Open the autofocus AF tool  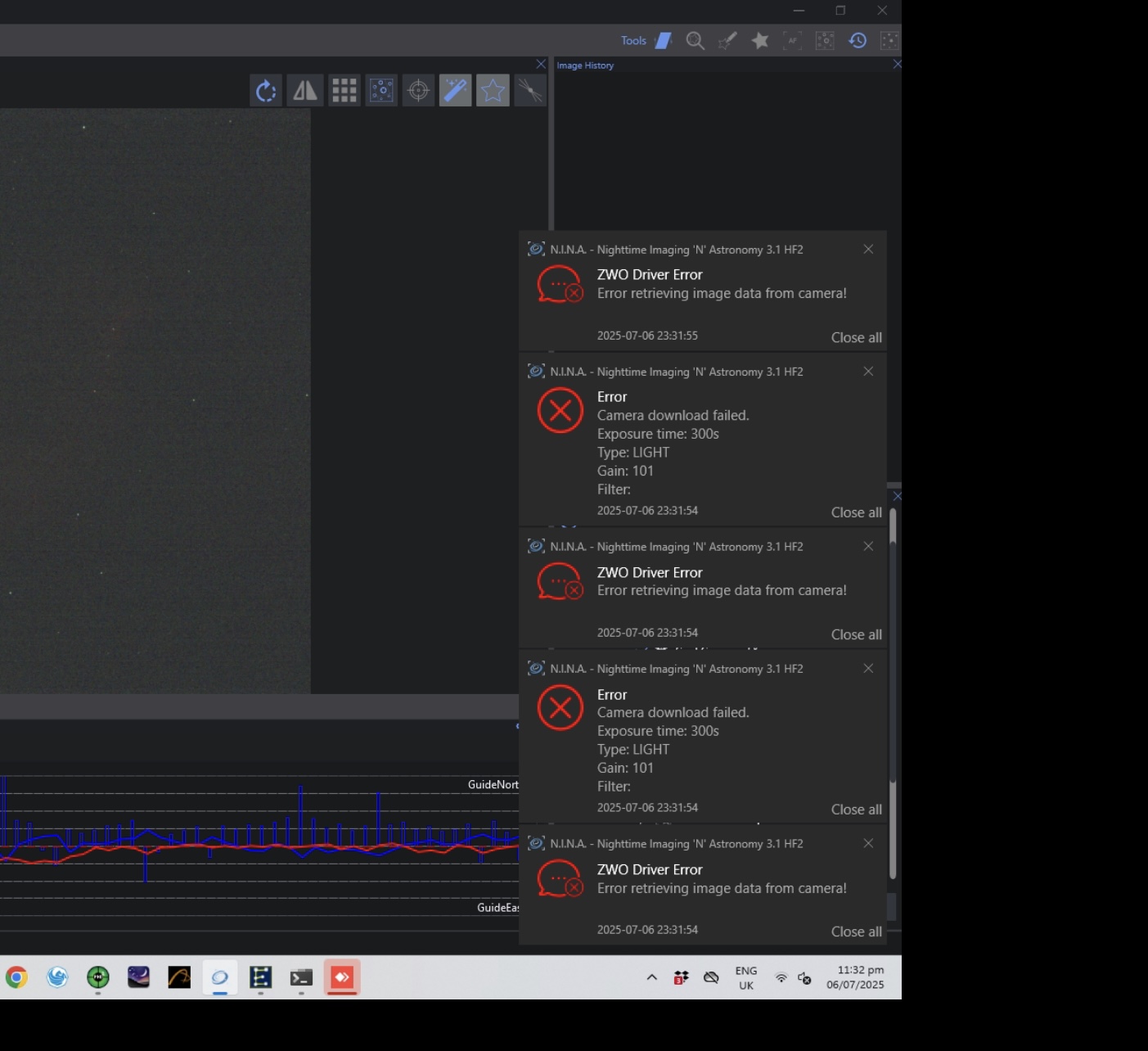792,41
